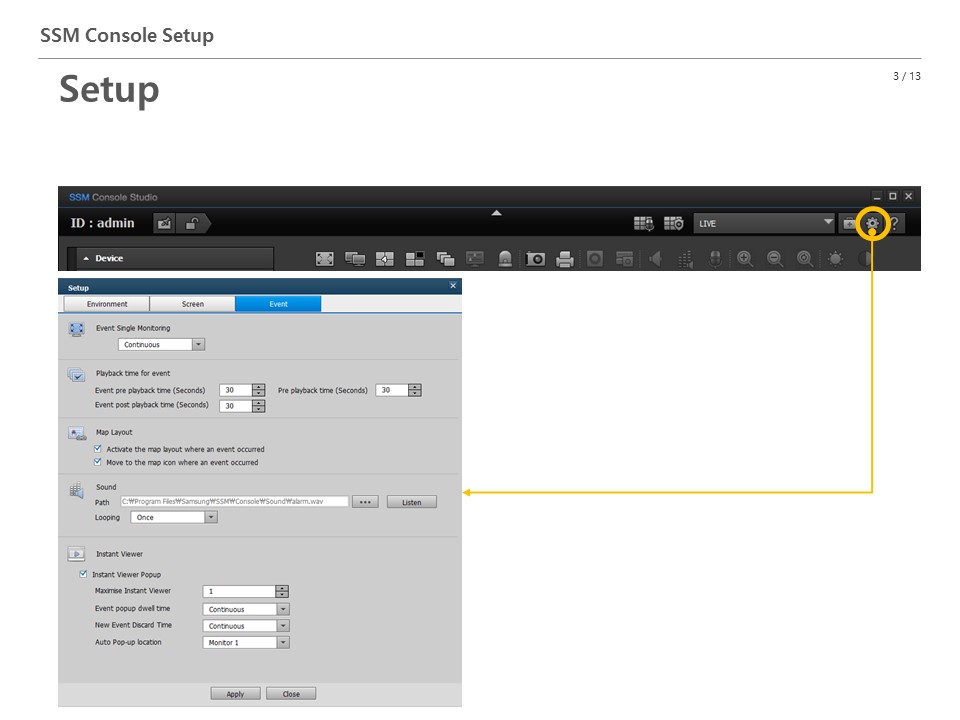The height and width of the screenshot is (720, 960).
Task: Click the alarm siren icon
Action: [x=505, y=259]
